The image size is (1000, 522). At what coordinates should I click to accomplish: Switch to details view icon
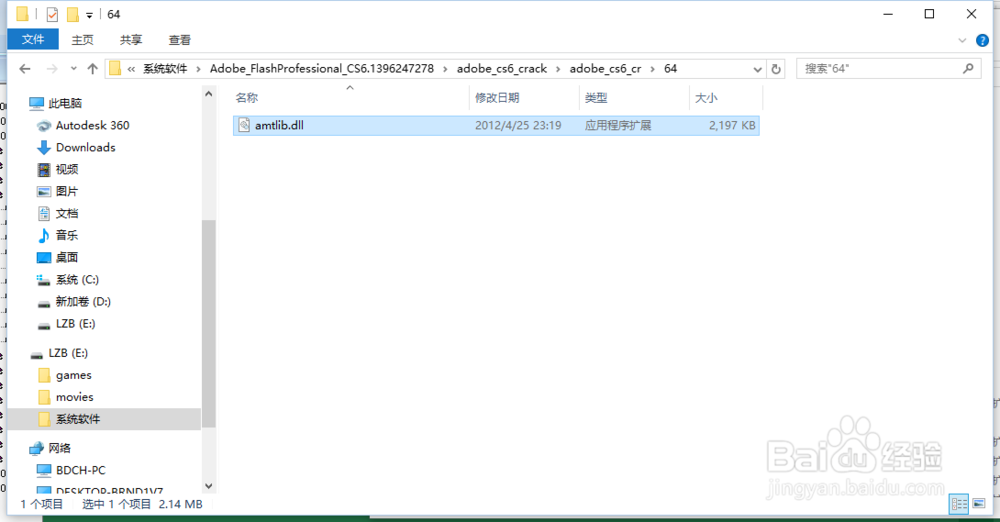(959, 503)
